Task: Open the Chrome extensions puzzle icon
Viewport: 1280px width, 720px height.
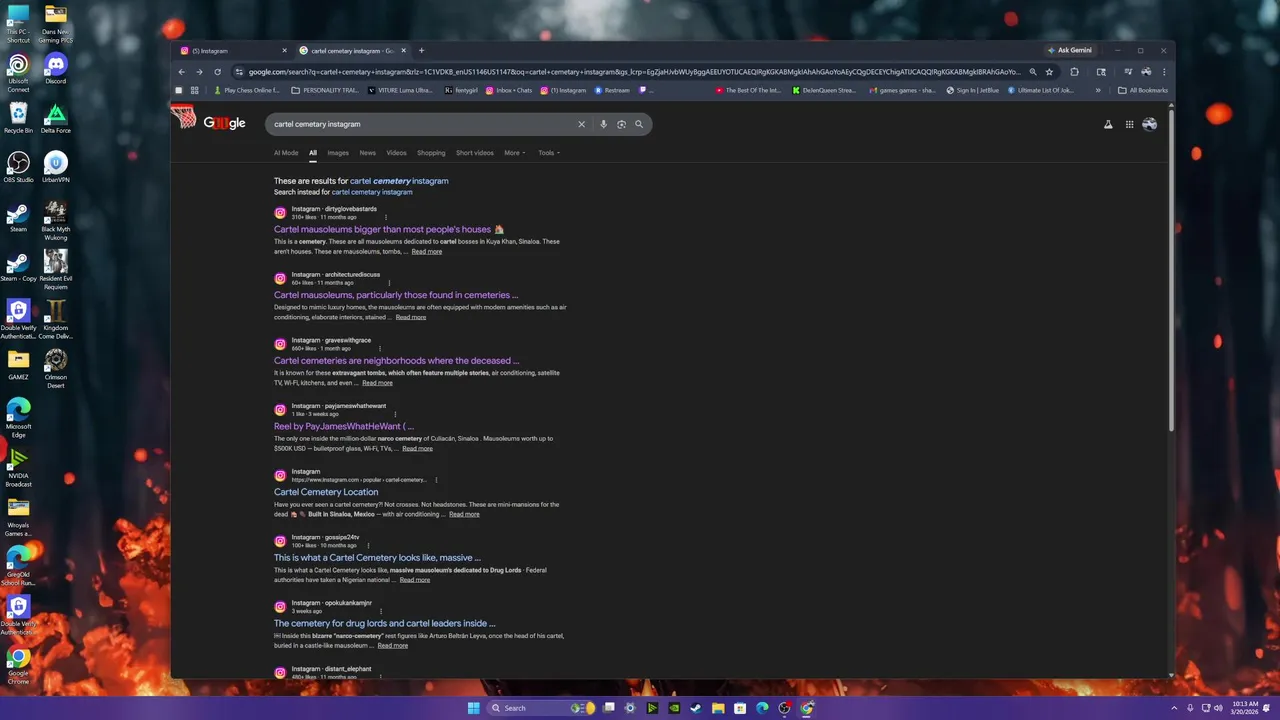Action: (x=1074, y=72)
